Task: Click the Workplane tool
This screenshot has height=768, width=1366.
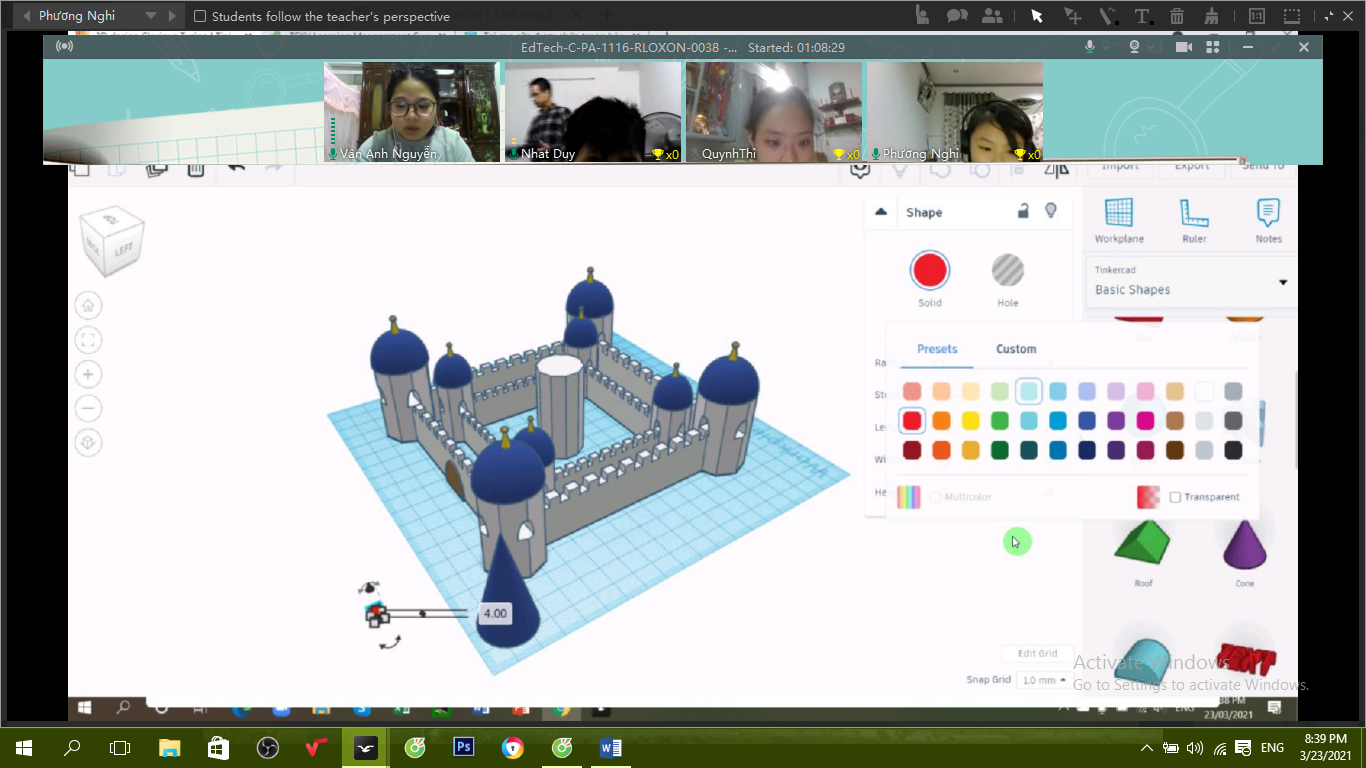Action: (1119, 221)
